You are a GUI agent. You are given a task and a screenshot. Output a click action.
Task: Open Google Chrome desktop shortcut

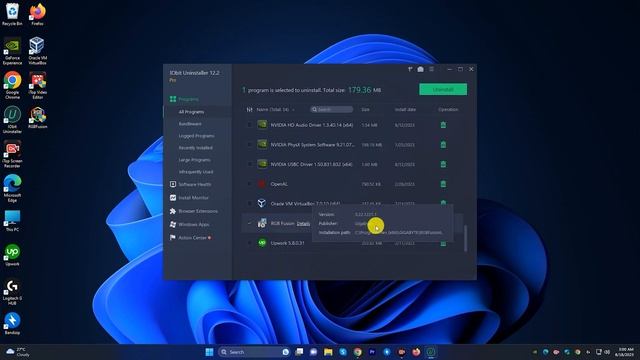click(12, 85)
